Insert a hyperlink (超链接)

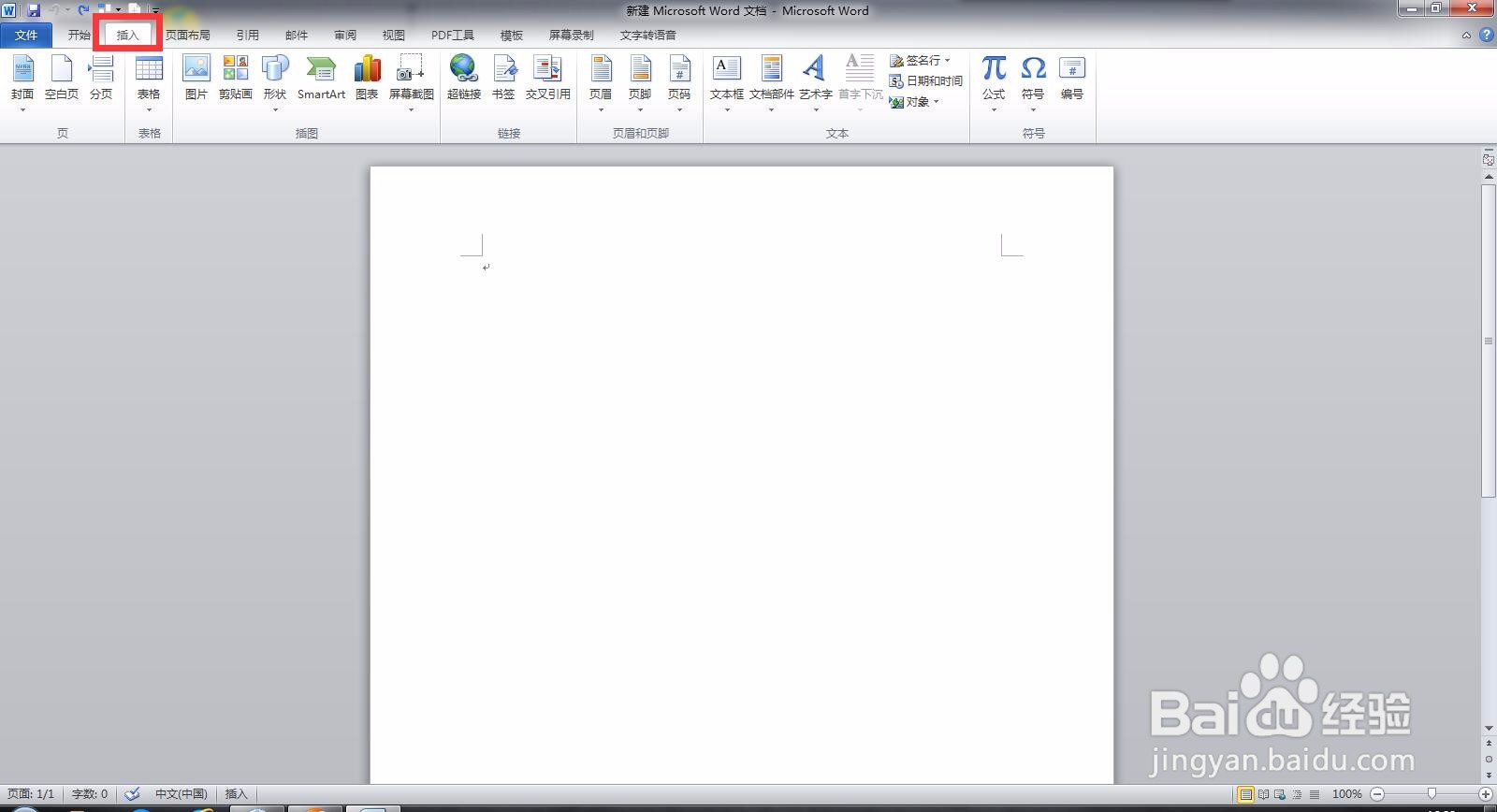coord(464,79)
